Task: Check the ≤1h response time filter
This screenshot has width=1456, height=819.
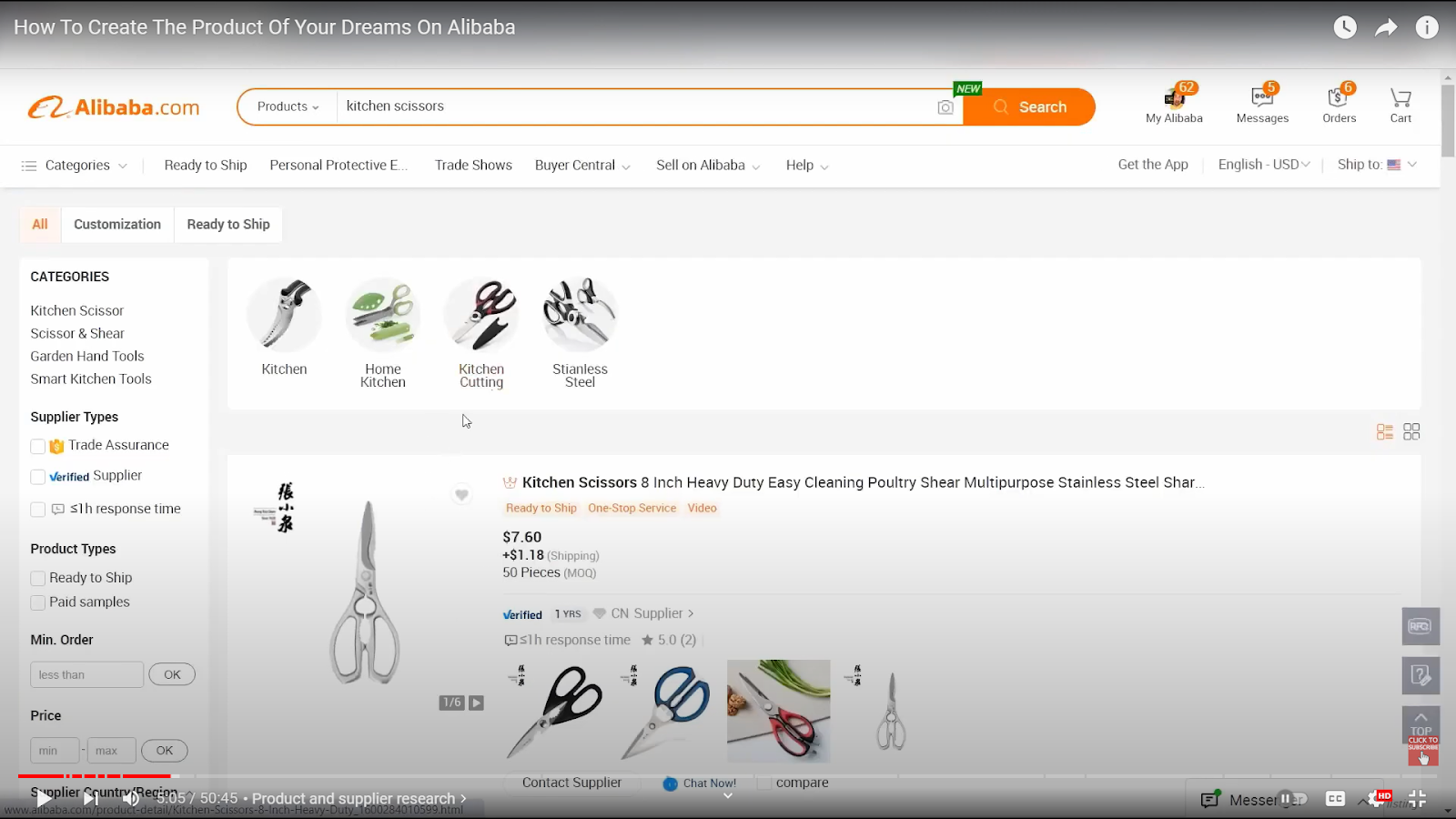Action: pyautogui.click(x=38, y=510)
